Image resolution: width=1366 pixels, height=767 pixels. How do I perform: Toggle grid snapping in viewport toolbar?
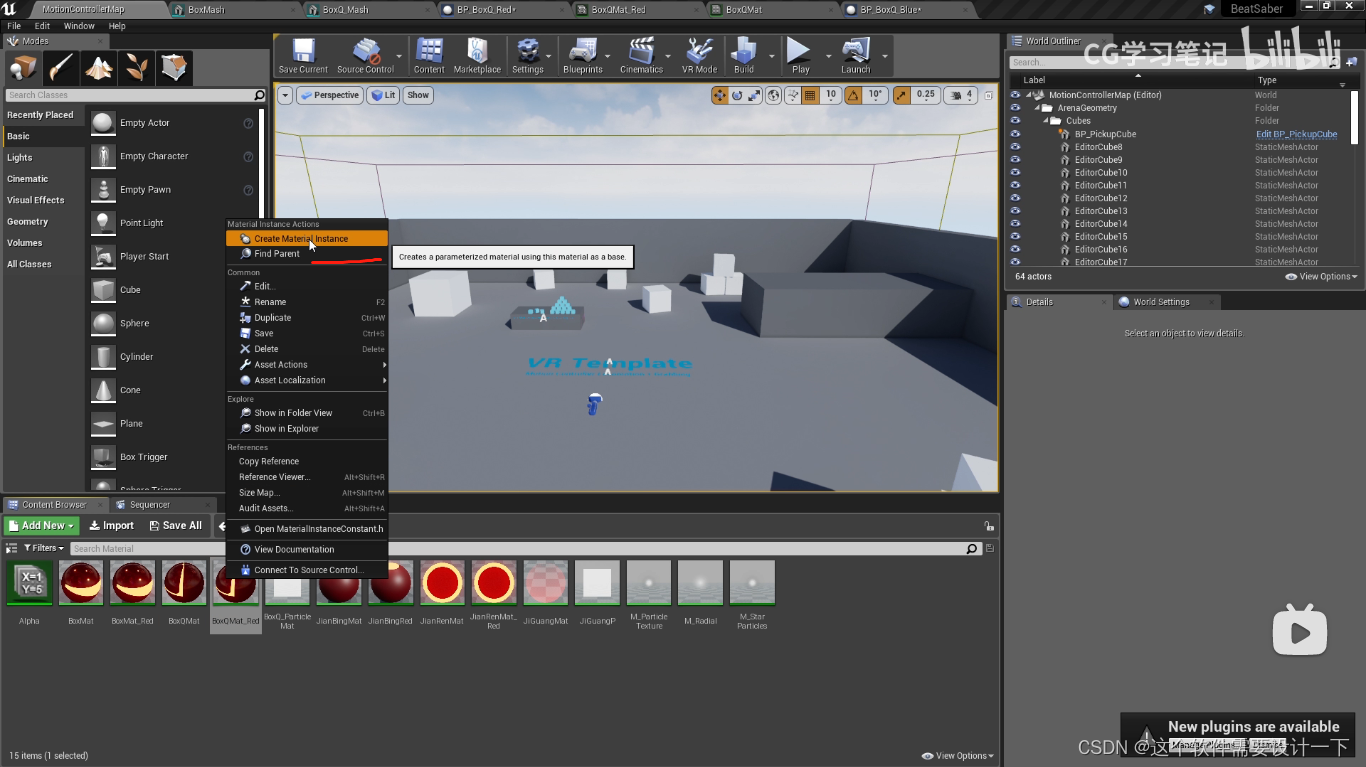pos(810,95)
